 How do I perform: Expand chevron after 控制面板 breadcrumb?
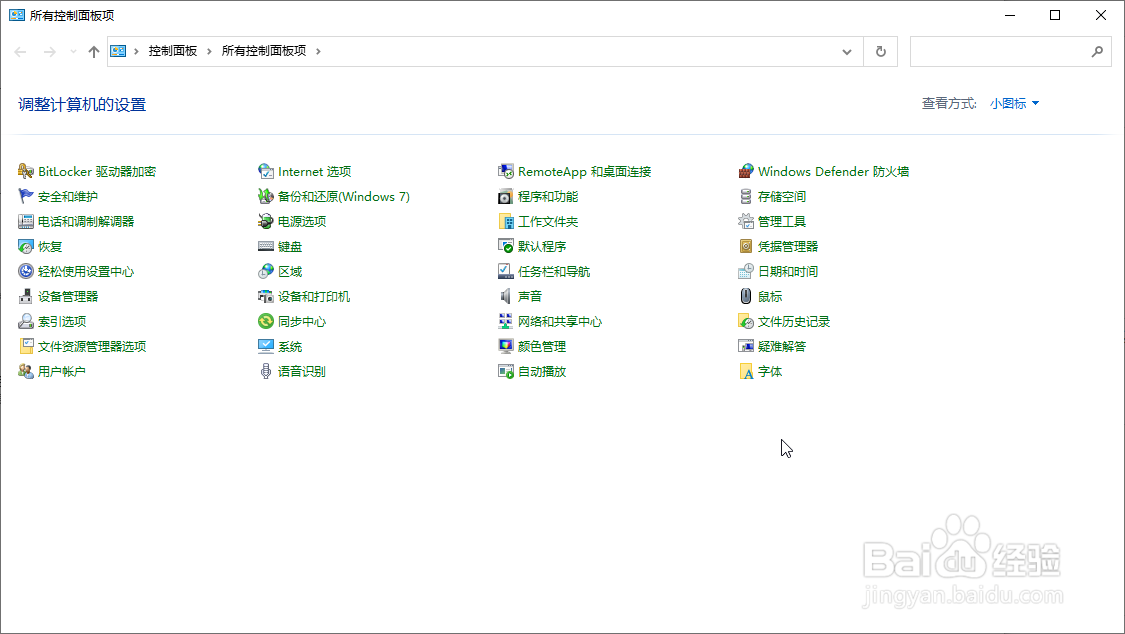point(209,51)
